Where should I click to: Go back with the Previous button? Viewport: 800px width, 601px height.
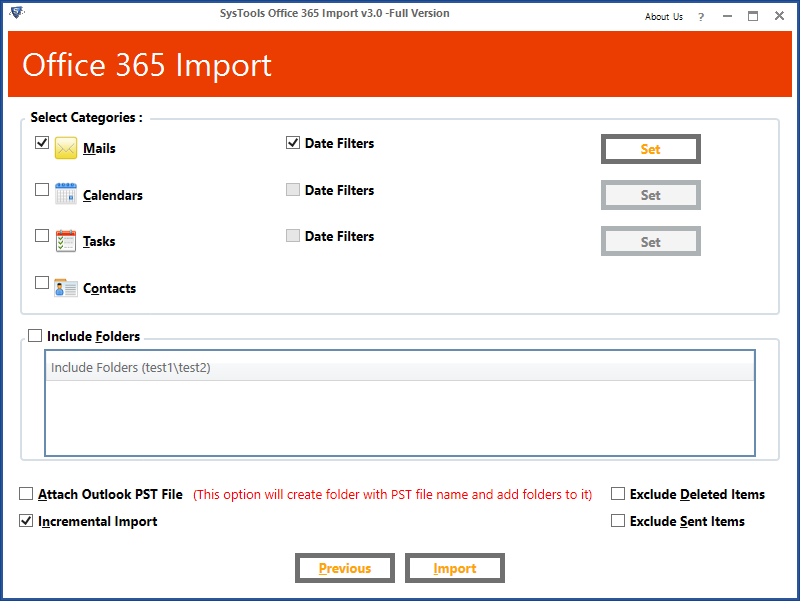click(345, 568)
